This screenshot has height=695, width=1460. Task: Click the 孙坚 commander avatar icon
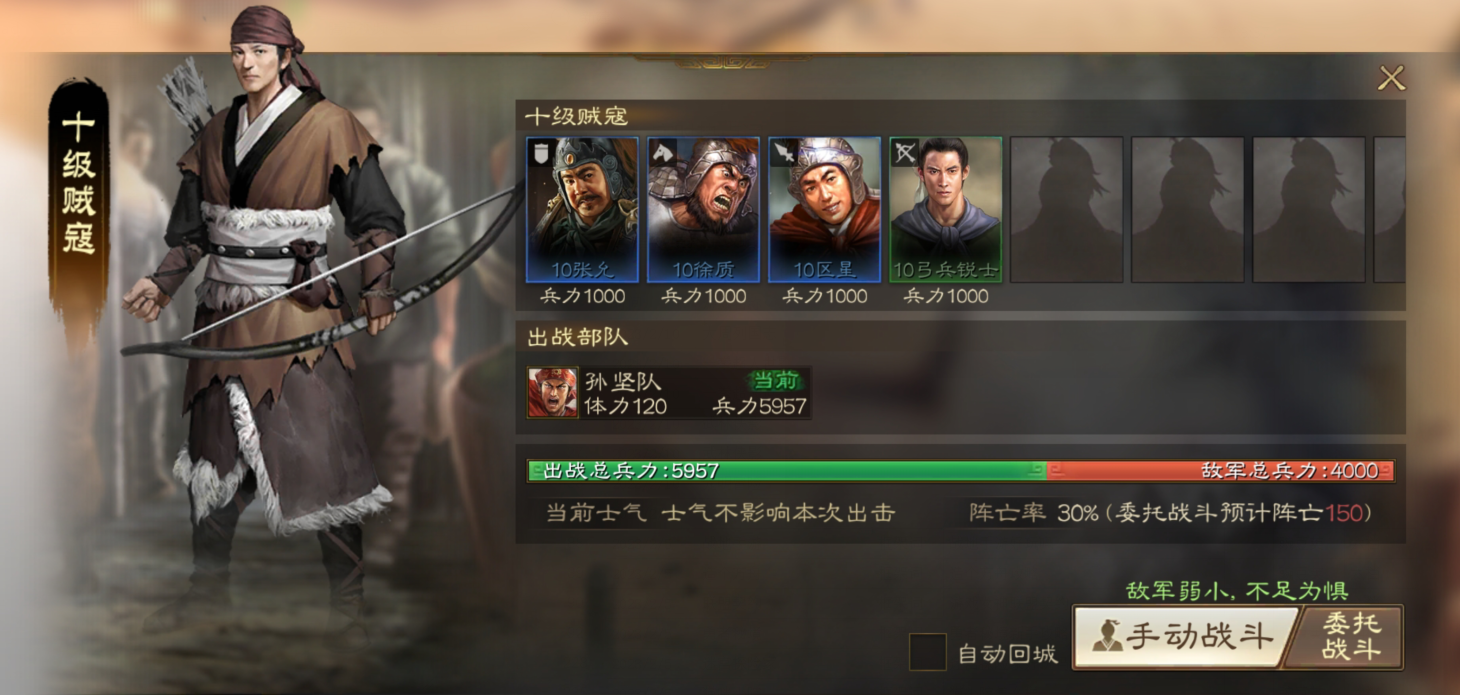pyautogui.click(x=553, y=392)
